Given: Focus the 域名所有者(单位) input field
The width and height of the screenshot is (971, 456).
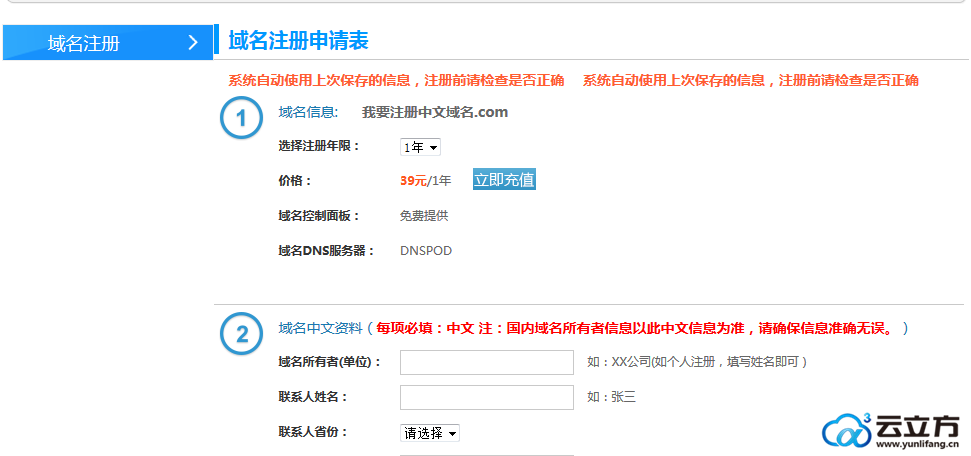Looking at the screenshot, I should coord(486,362).
